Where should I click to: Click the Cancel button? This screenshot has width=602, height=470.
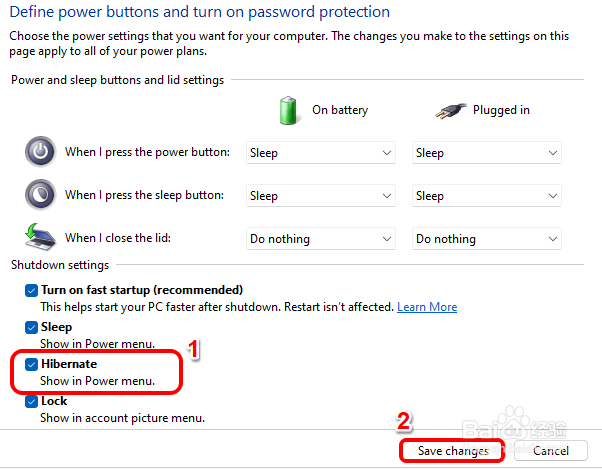(550, 451)
